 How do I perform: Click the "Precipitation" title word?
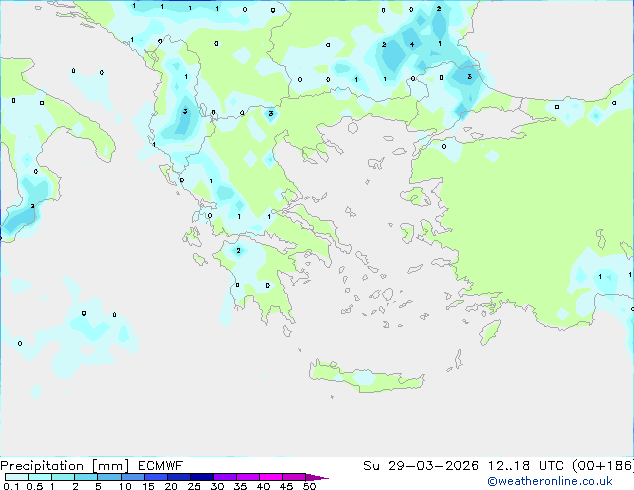(x=42, y=466)
